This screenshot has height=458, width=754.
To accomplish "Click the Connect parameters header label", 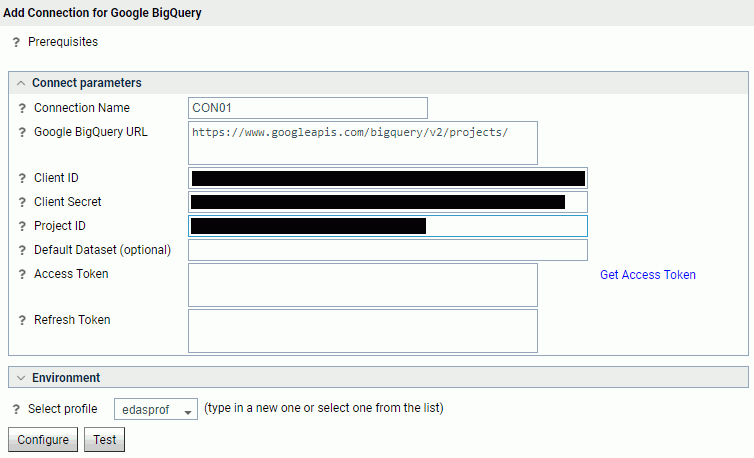I will coord(87,83).
